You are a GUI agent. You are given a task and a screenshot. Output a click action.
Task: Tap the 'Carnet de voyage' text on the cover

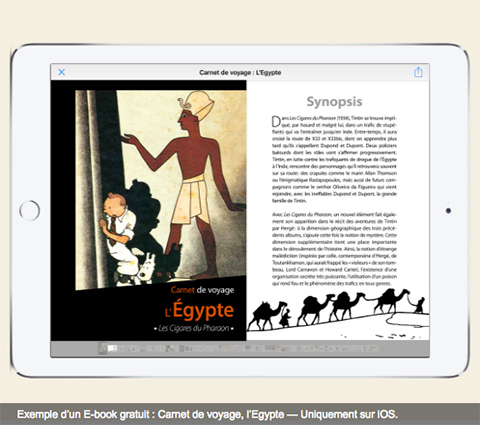pyautogui.click(x=202, y=290)
